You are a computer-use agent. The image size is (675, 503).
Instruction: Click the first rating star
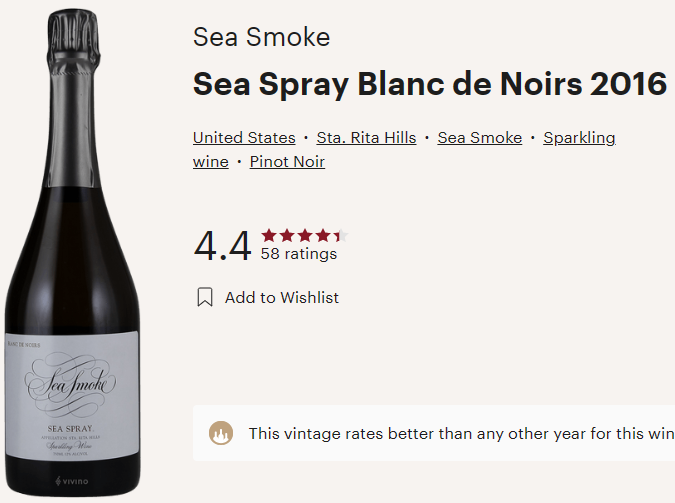[269, 236]
